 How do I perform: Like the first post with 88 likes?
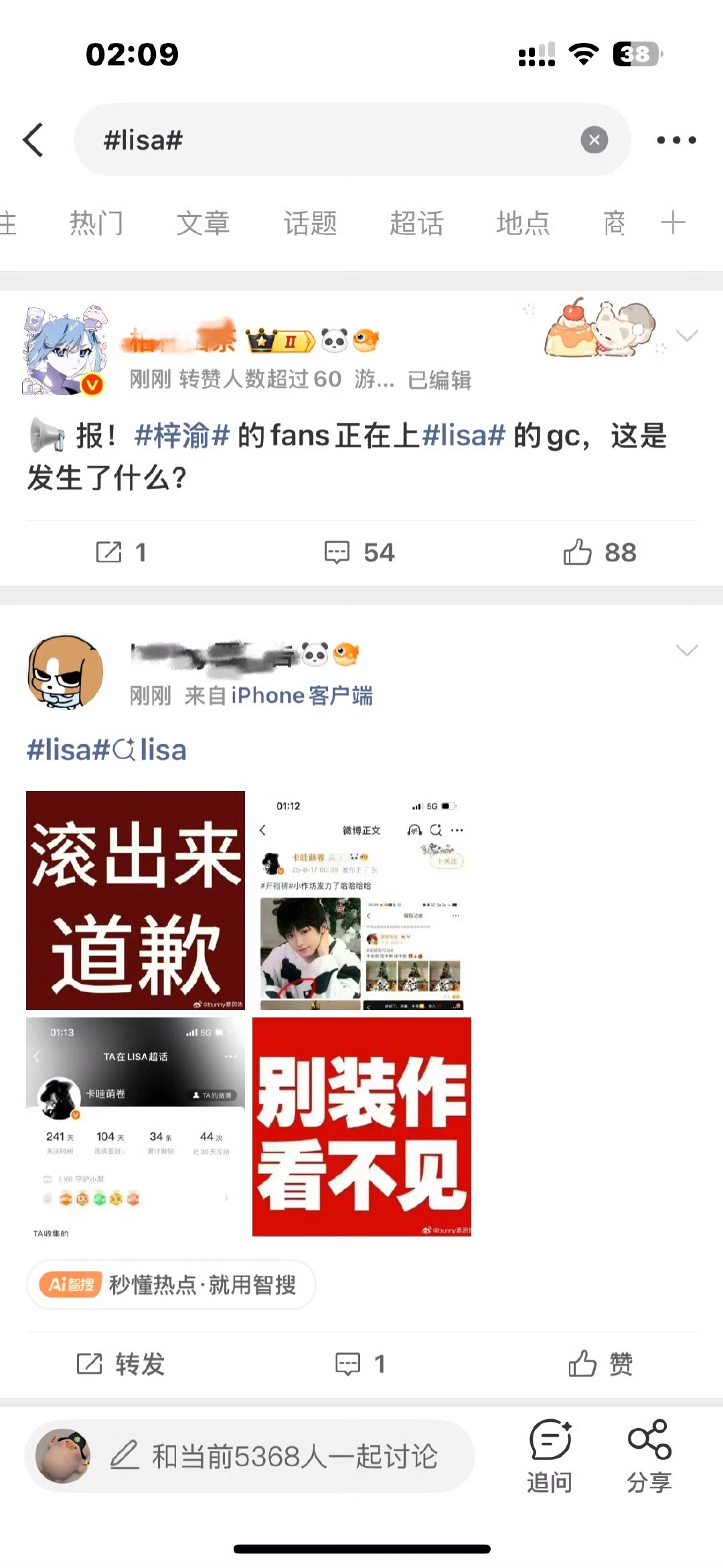click(600, 553)
